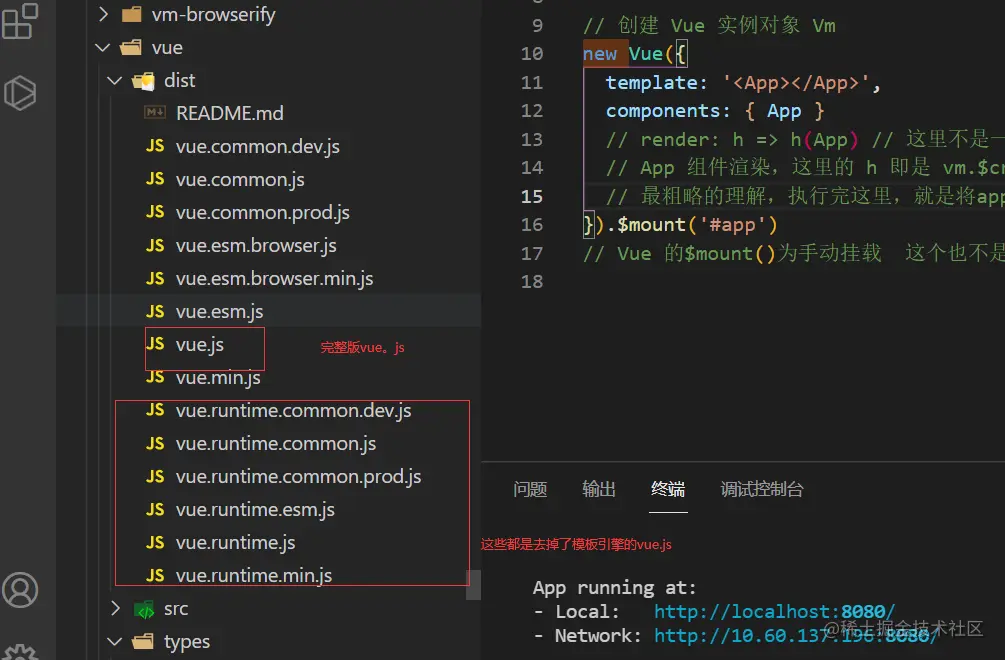Click the types folder icon

143,641
